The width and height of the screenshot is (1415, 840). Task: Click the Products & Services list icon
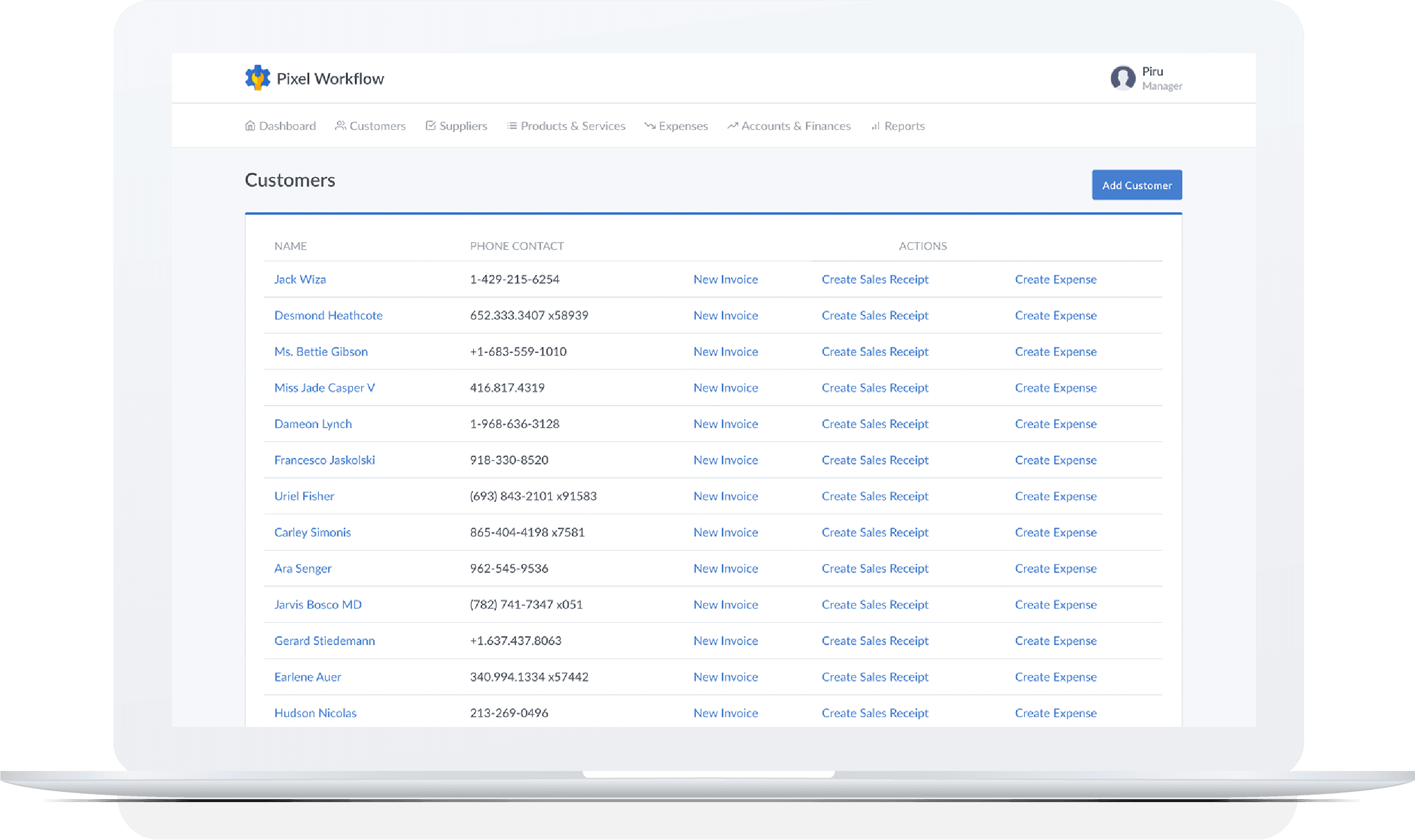[511, 126]
